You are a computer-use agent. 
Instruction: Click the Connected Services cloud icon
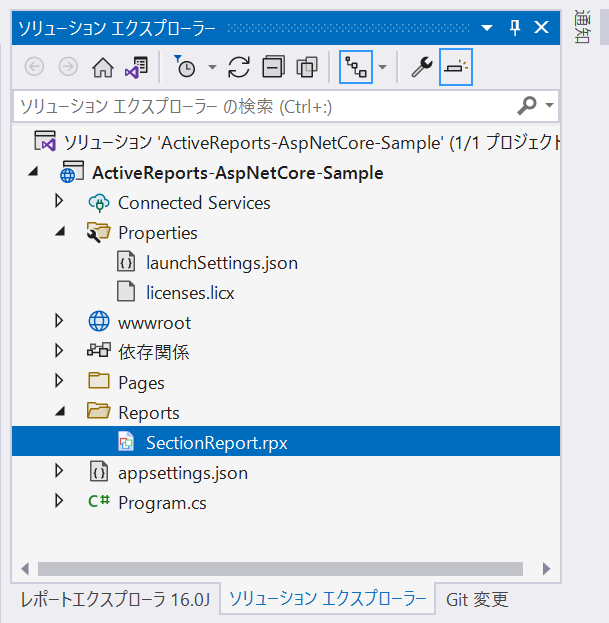pos(99,203)
